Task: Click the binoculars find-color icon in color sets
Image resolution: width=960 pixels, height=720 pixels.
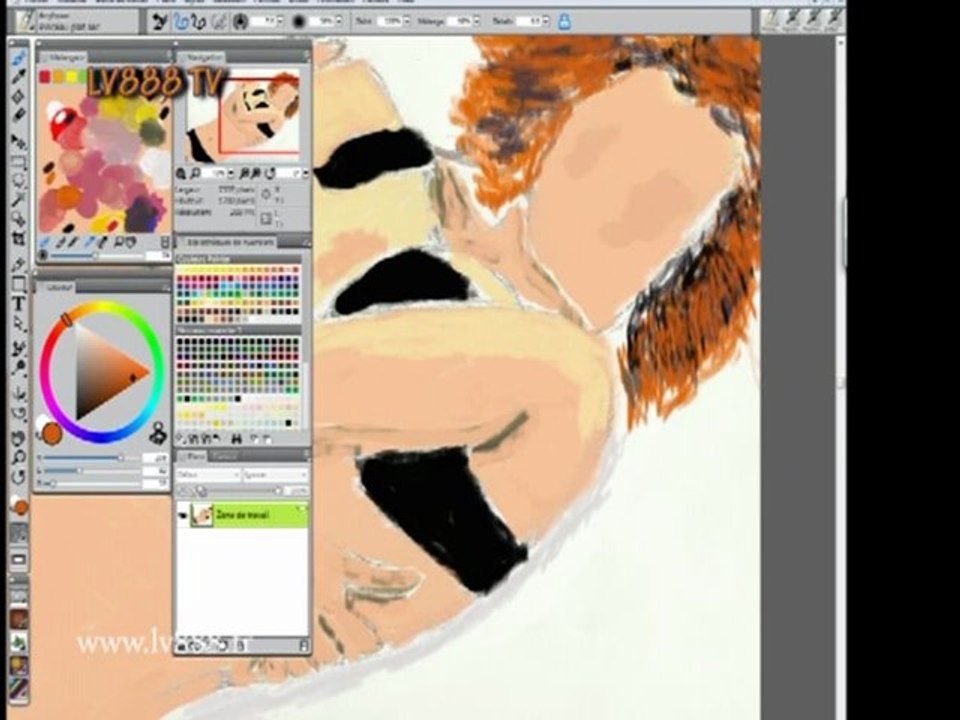Action: click(x=236, y=439)
